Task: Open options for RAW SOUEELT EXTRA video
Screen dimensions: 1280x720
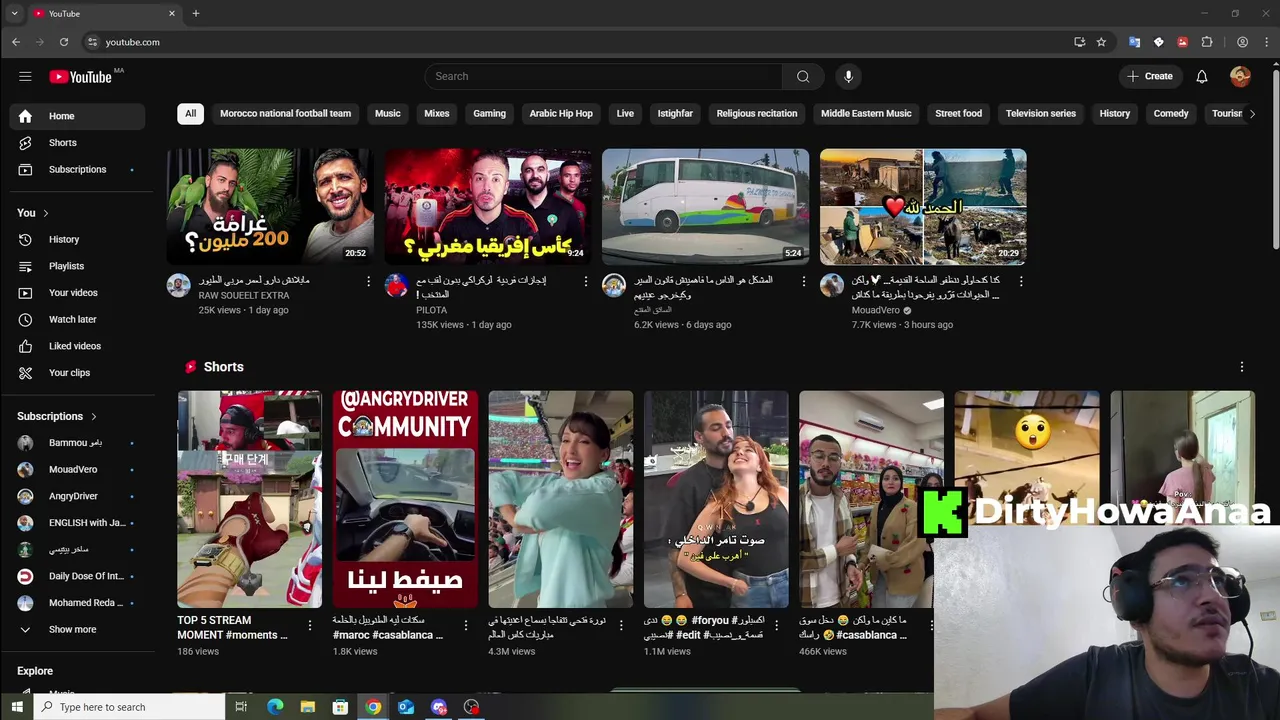Action: [368, 281]
